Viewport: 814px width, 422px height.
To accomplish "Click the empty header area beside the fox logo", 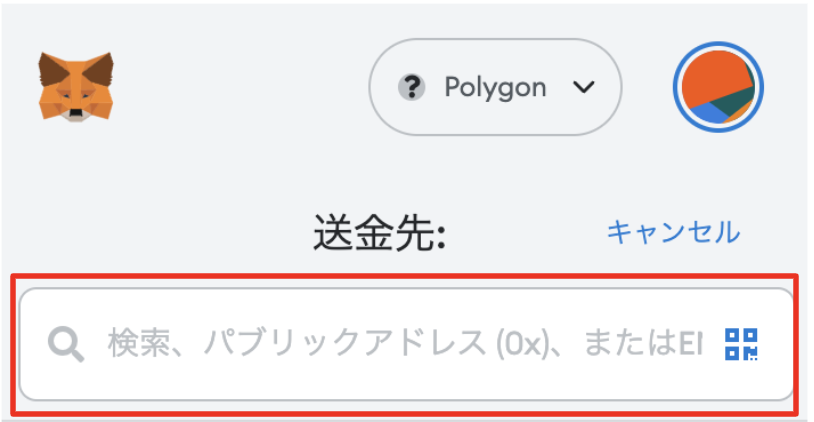I will pos(239,87).
